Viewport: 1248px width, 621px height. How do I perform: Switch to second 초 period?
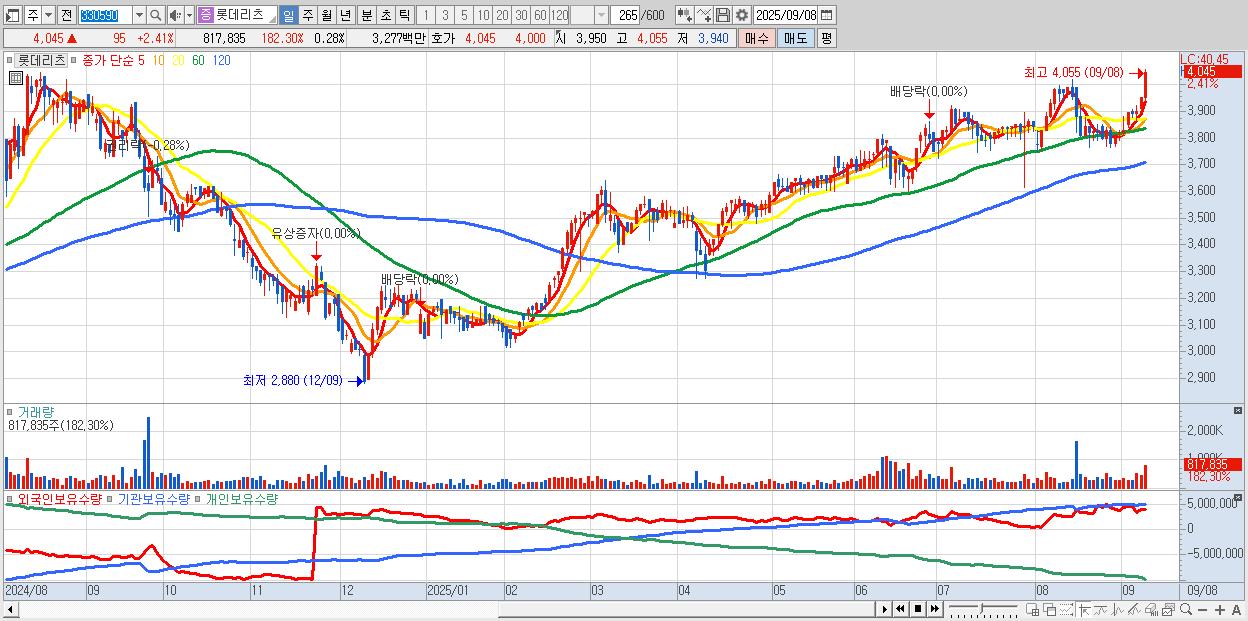(x=385, y=15)
